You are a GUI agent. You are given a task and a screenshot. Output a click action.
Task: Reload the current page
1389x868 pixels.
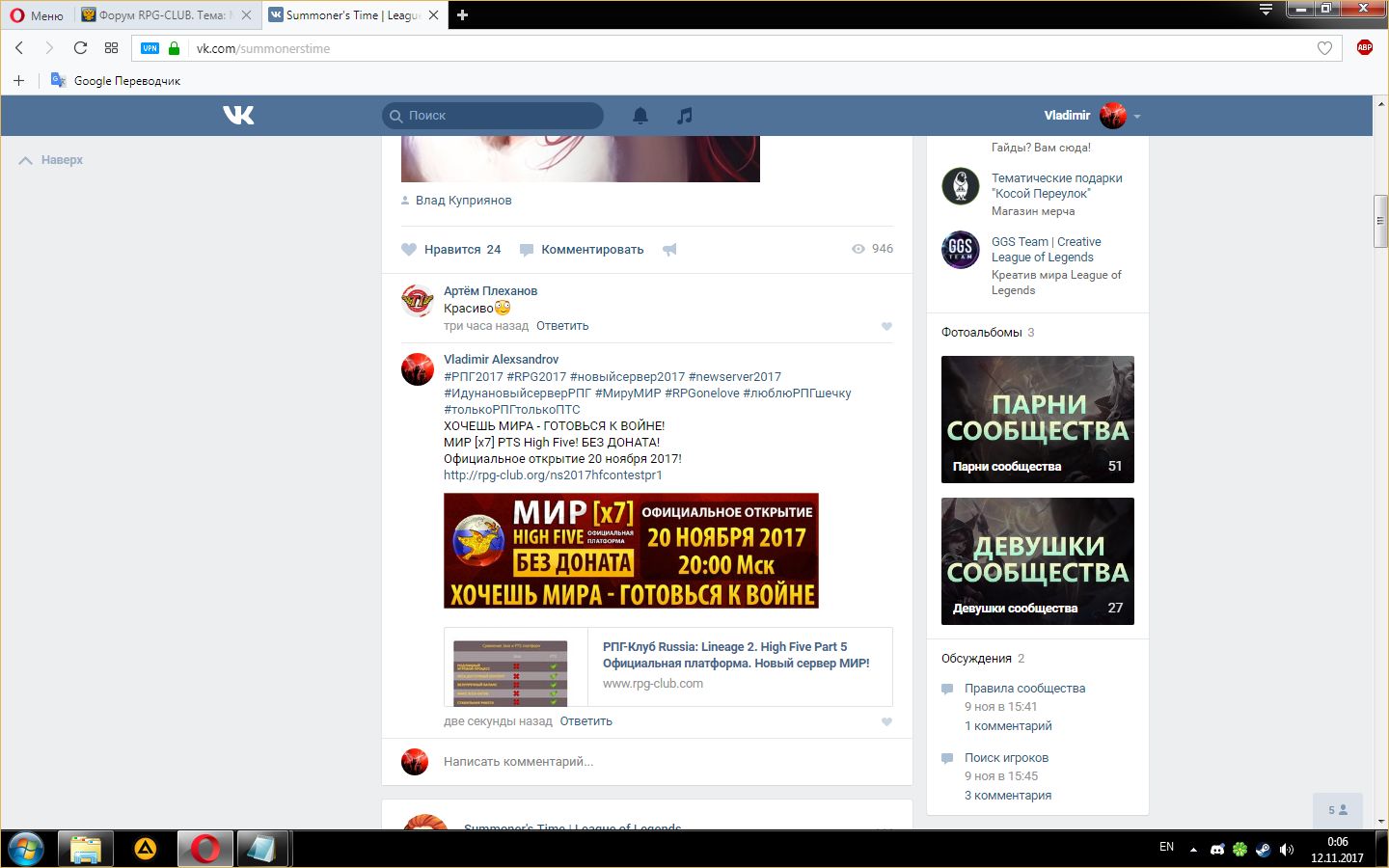click(x=80, y=48)
